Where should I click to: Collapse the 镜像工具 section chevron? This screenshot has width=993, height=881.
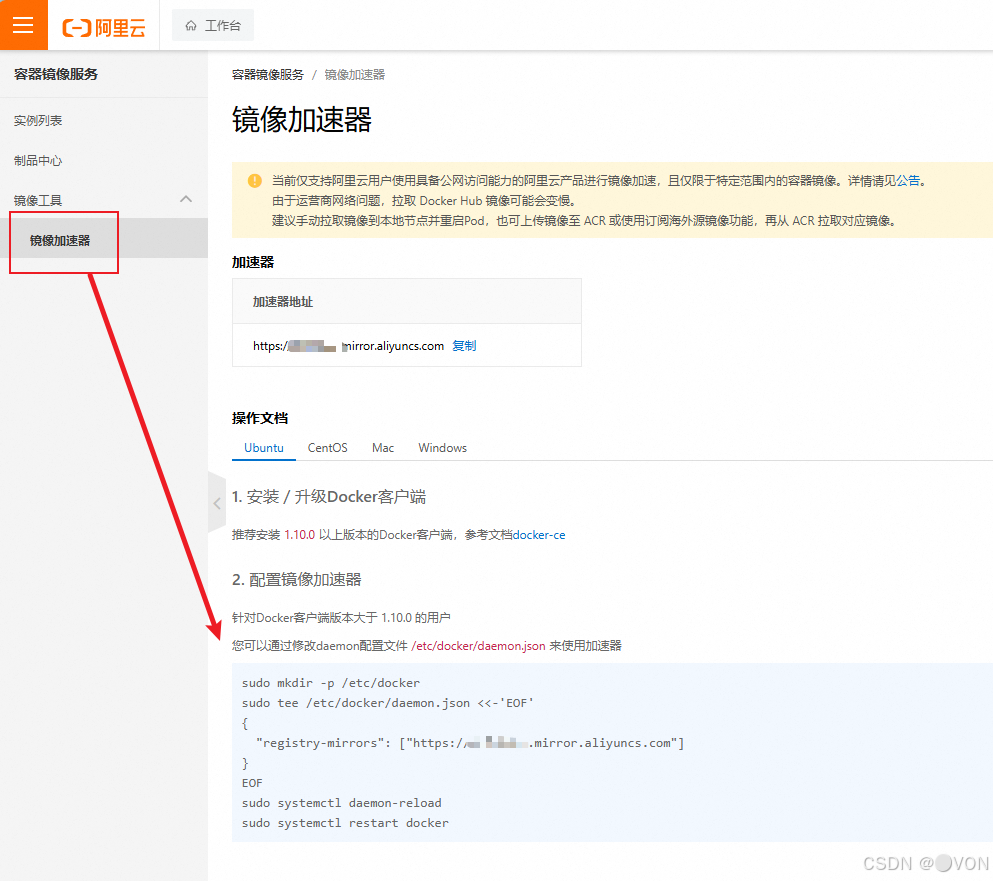(186, 200)
